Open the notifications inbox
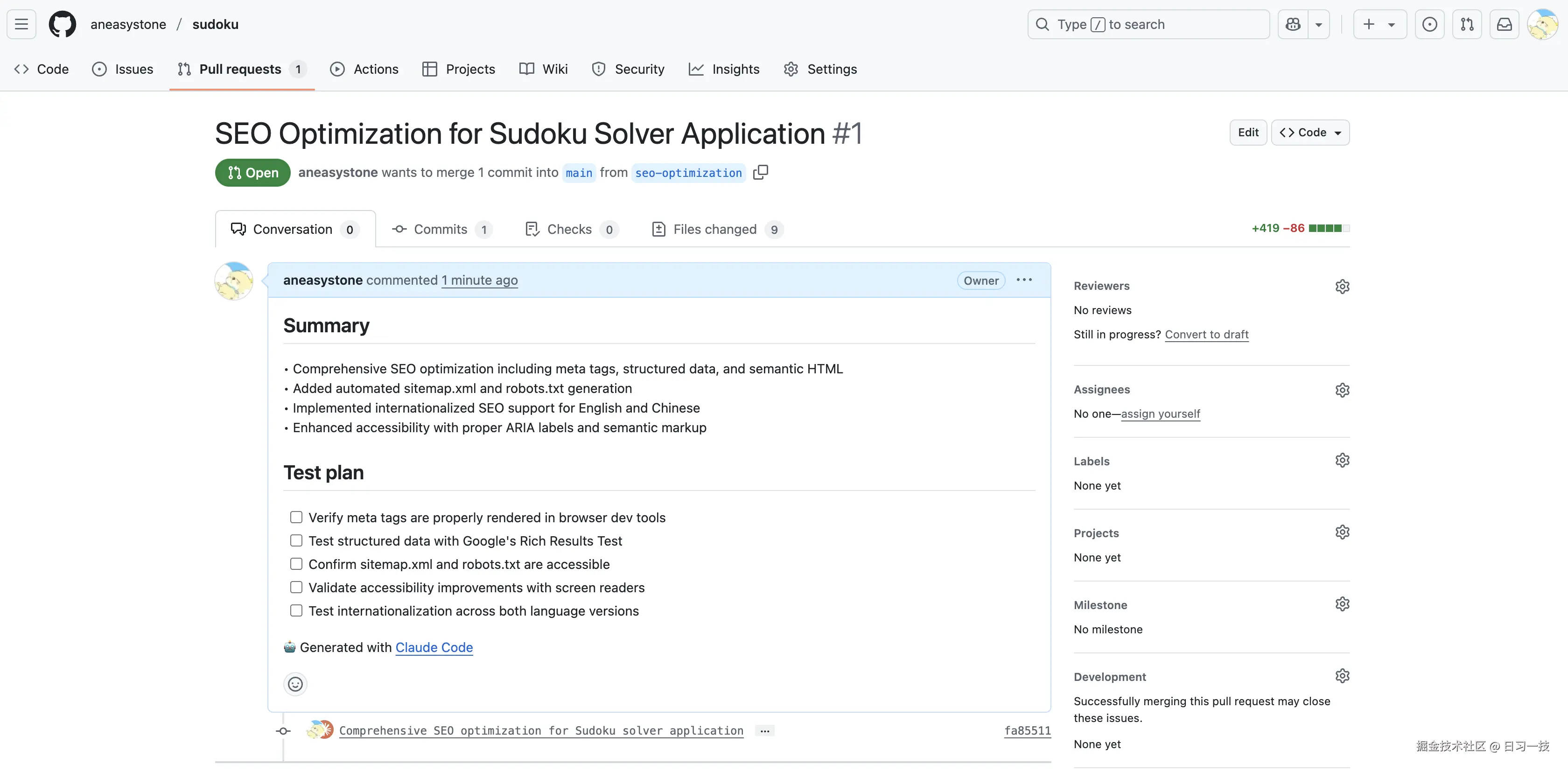The image size is (1568, 771). [x=1504, y=24]
